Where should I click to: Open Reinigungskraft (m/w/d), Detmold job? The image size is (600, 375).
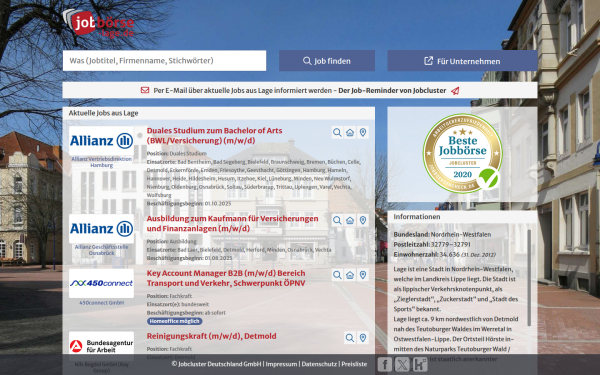(212, 336)
